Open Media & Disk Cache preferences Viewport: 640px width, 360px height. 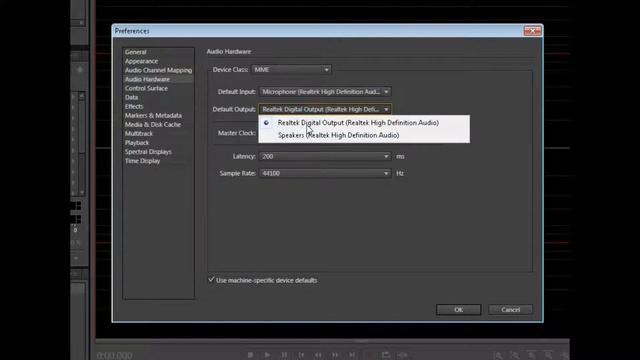(x=153, y=124)
